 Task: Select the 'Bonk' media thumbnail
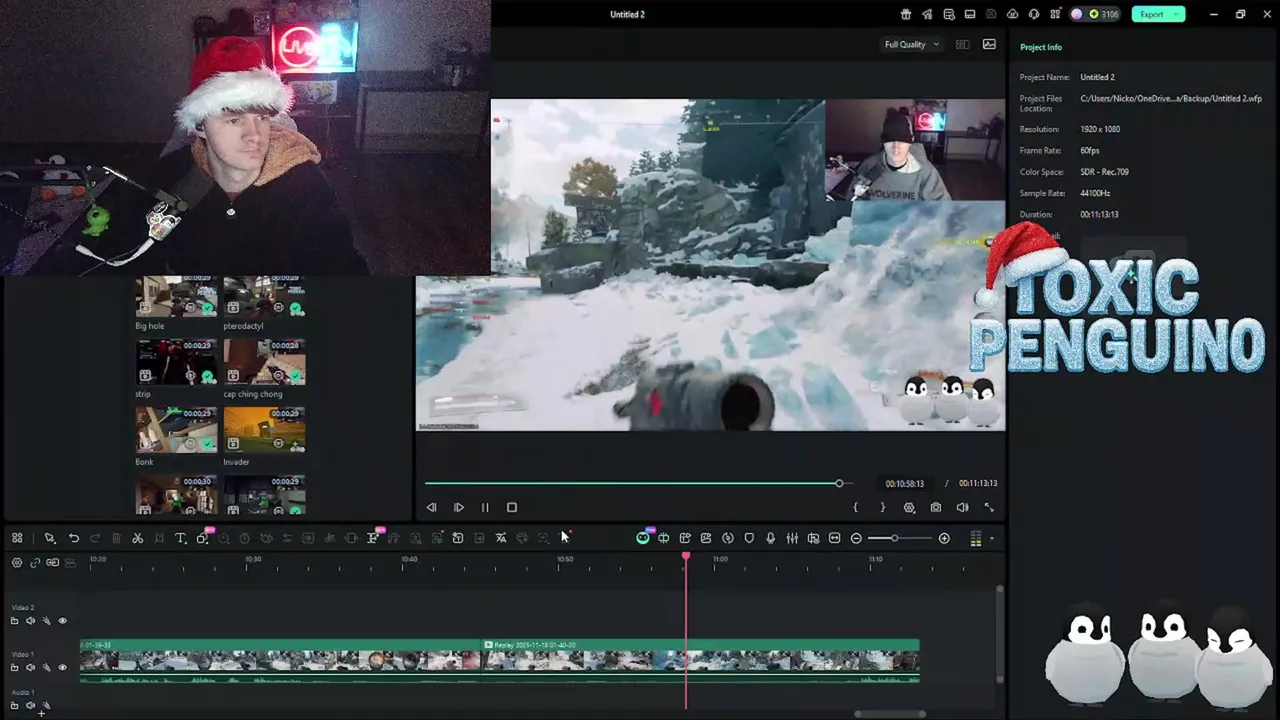click(176, 430)
